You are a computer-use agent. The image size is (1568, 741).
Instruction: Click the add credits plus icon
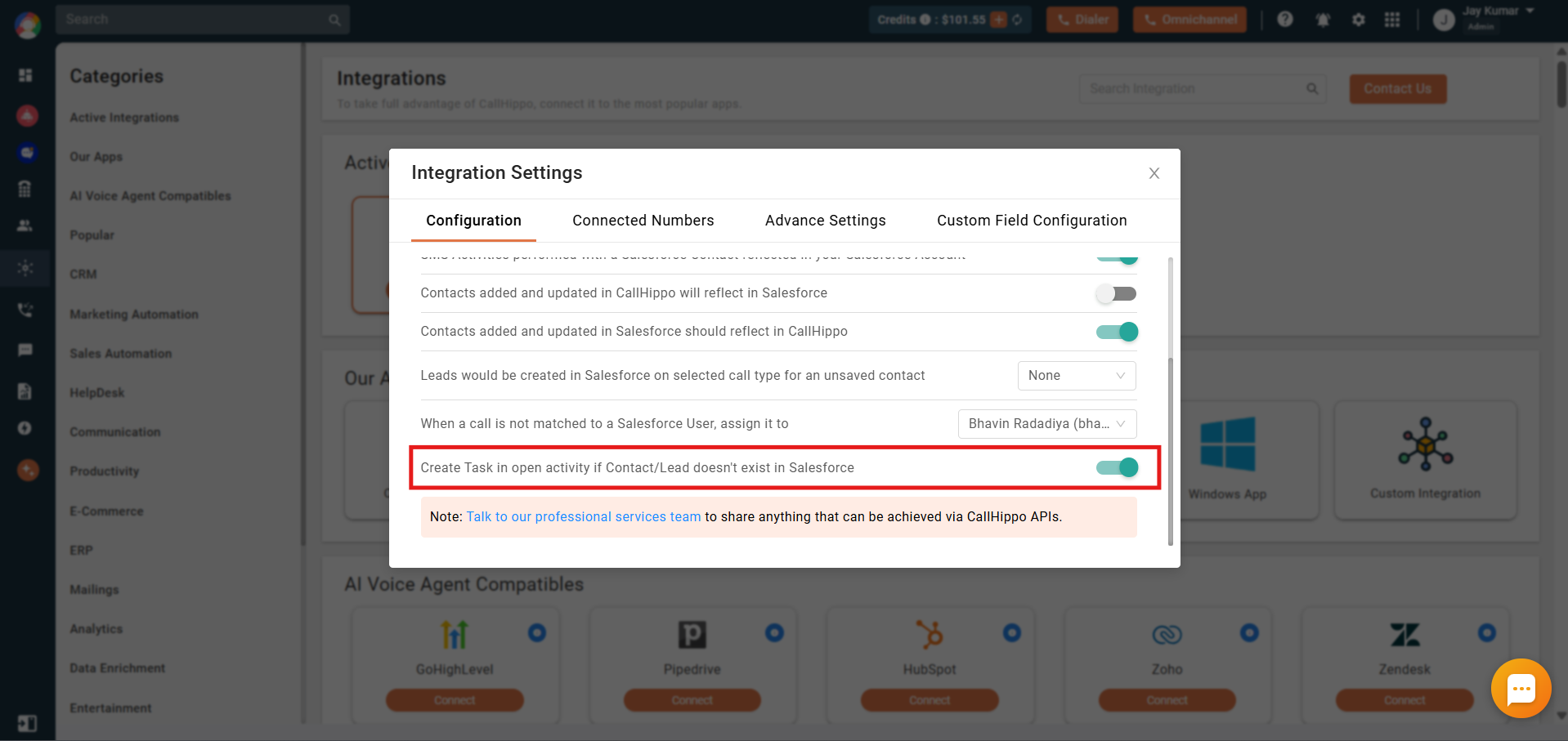pyautogui.click(x=998, y=20)
